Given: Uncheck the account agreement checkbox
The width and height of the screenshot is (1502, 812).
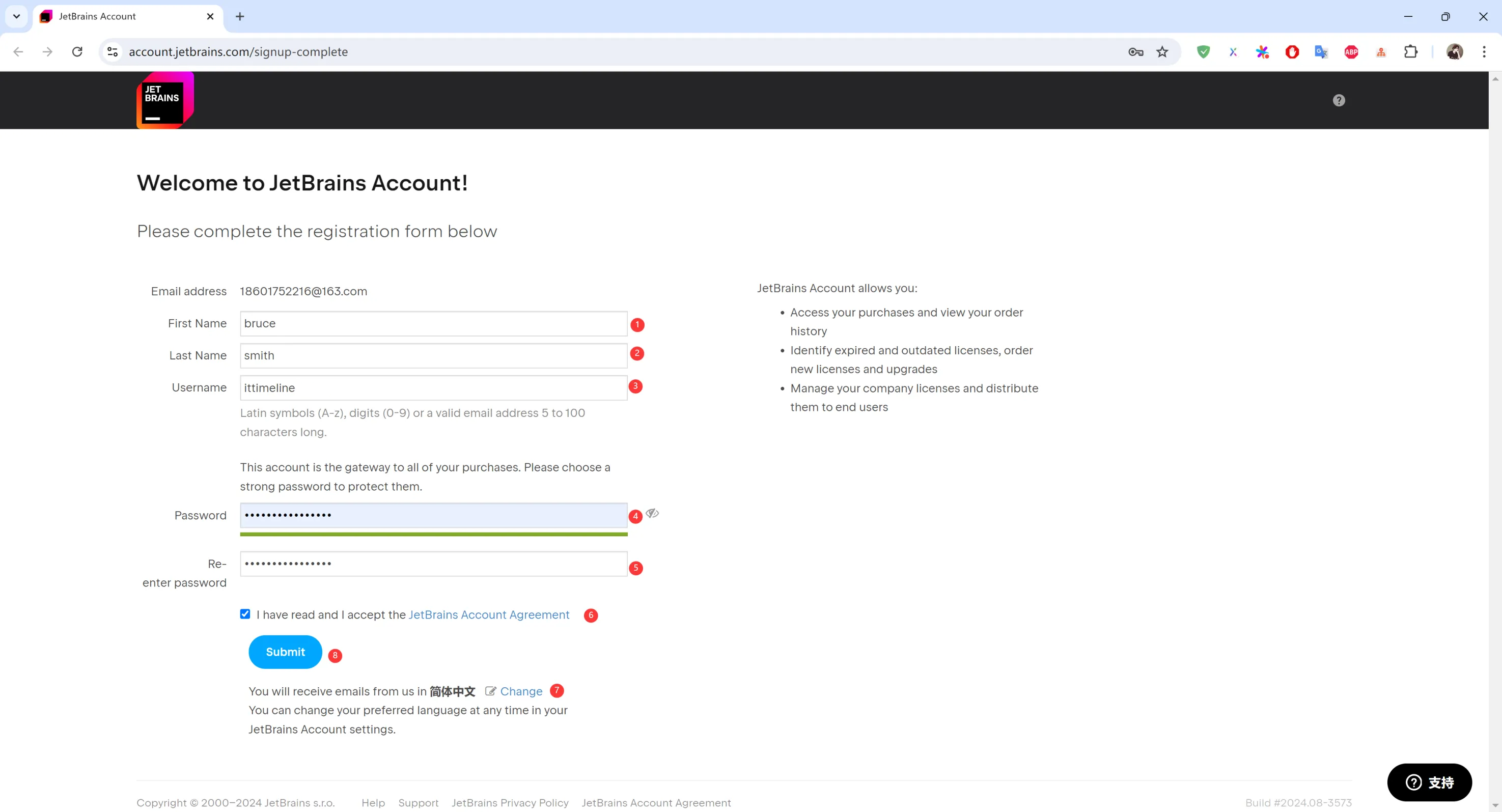Looking at the screenshot, I should coord(245,614).
